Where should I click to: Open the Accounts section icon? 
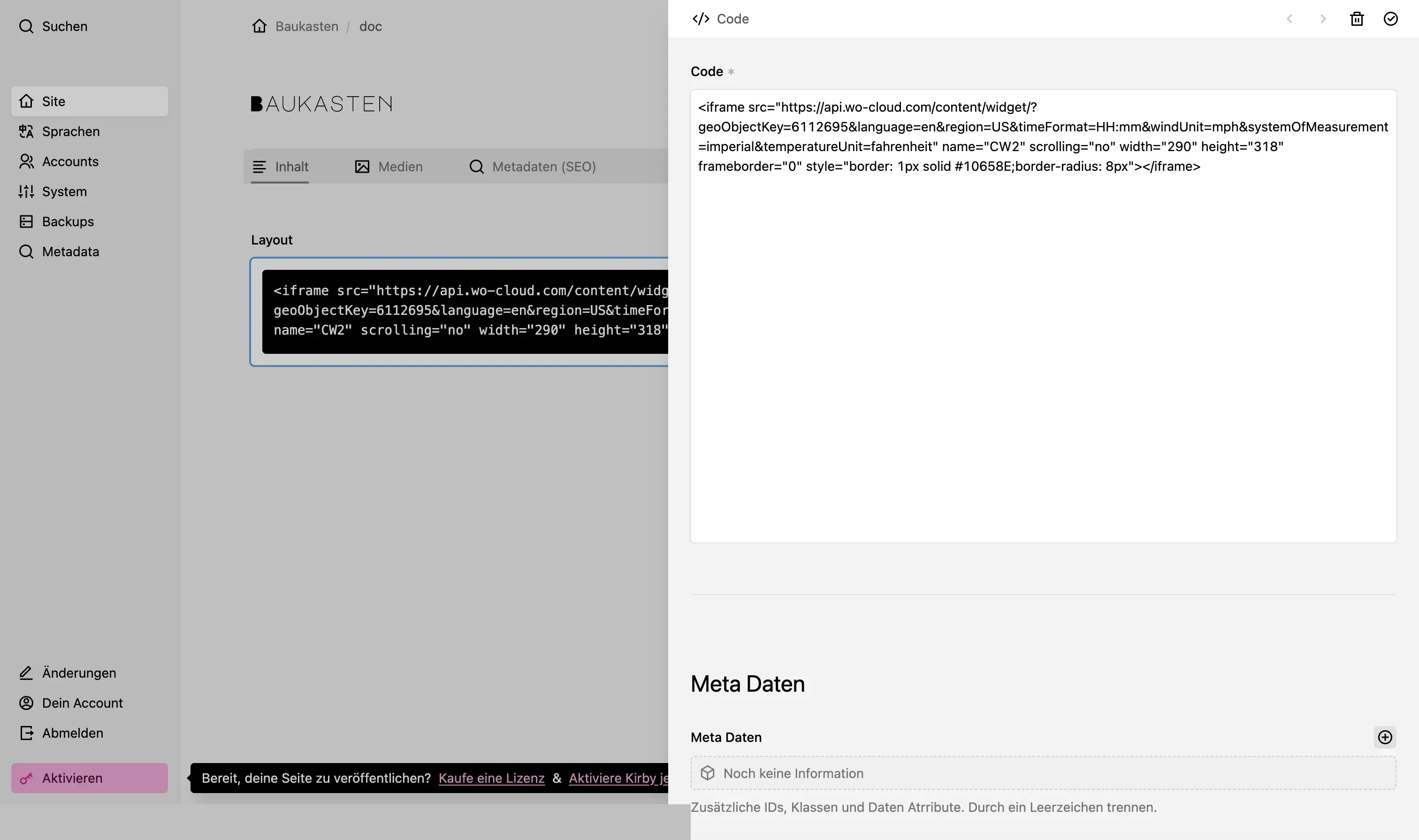pos(26,161)
